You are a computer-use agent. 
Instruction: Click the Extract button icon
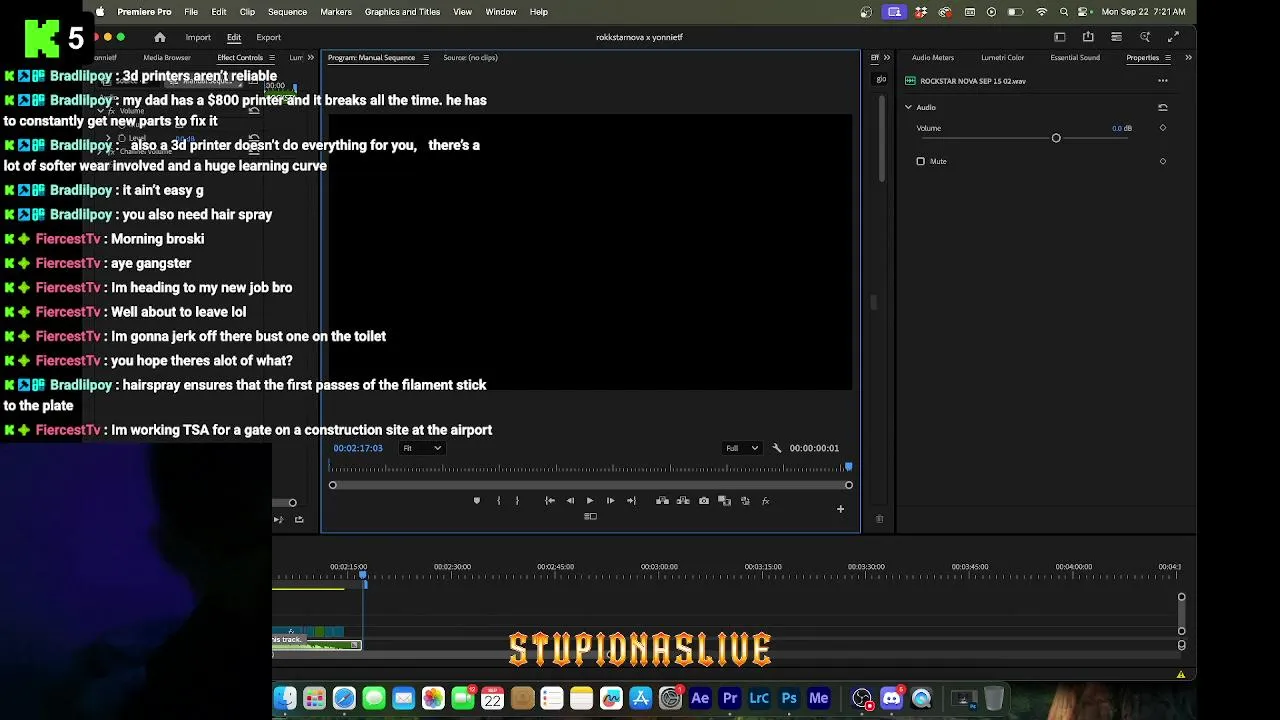(683, 501)
